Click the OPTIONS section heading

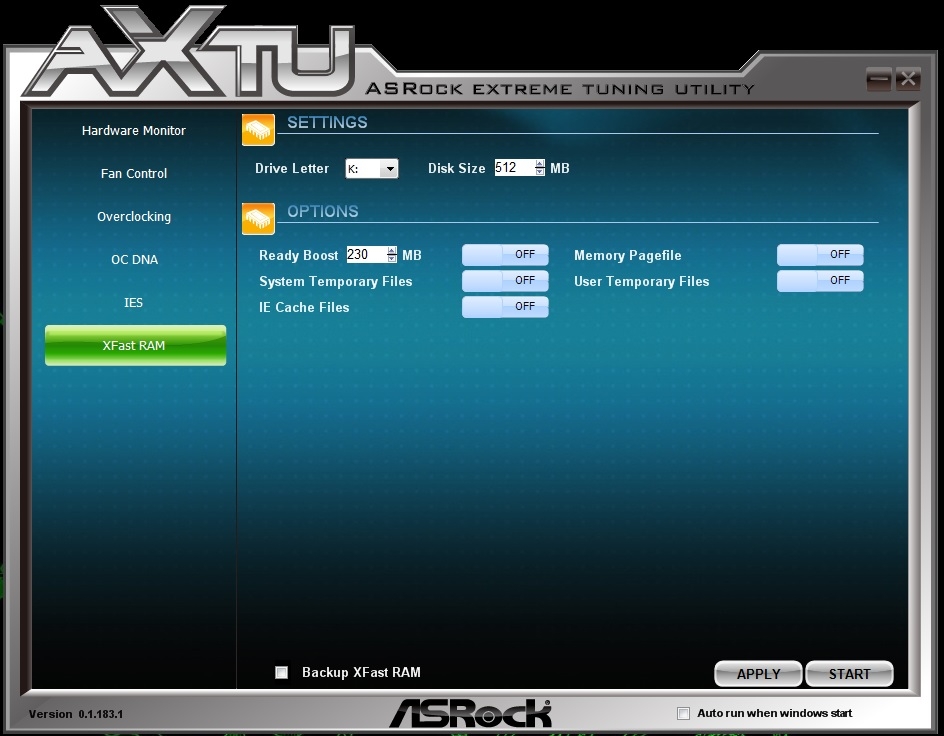[x=323, y=211]
